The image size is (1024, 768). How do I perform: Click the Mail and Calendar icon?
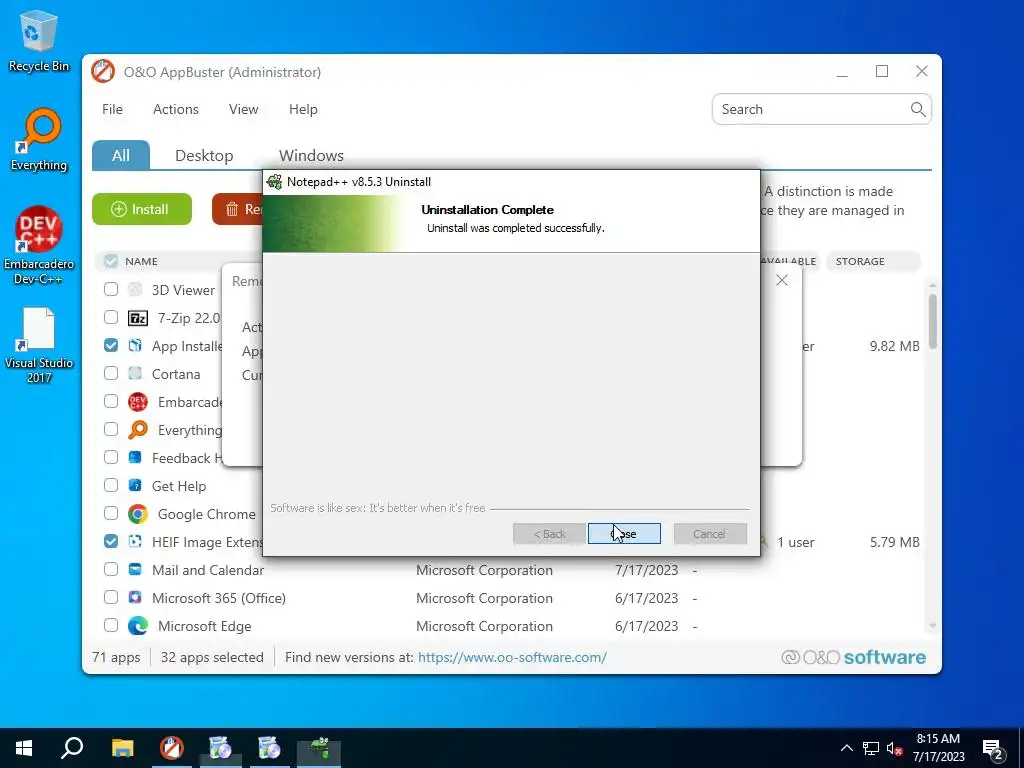pos(135,569)
